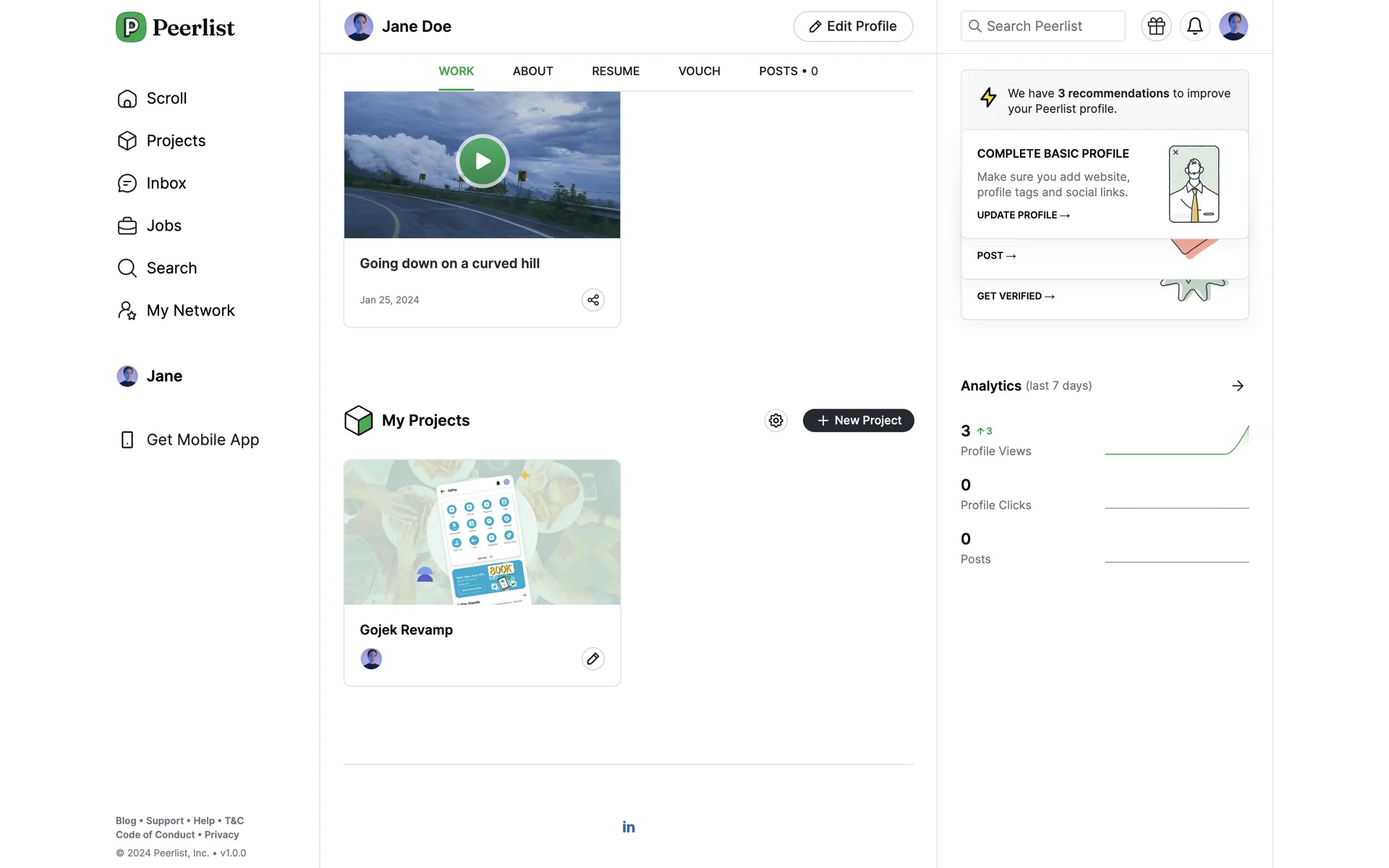Switch to the ABOUT tab
This screenshot has height=868, width=1389.
click(x=532, y=71)
